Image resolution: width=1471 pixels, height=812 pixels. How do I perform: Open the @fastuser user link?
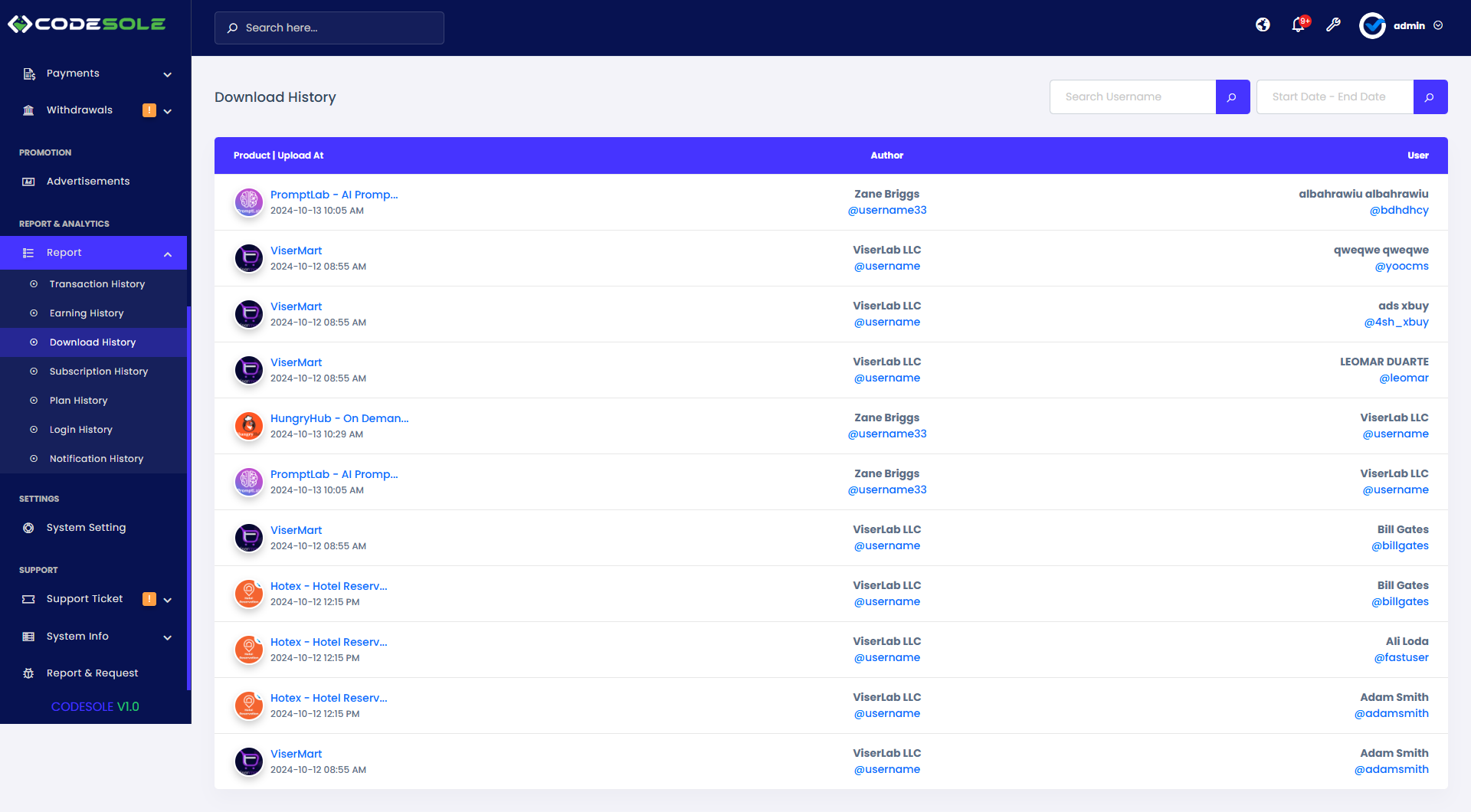(x=1401, y=657)
